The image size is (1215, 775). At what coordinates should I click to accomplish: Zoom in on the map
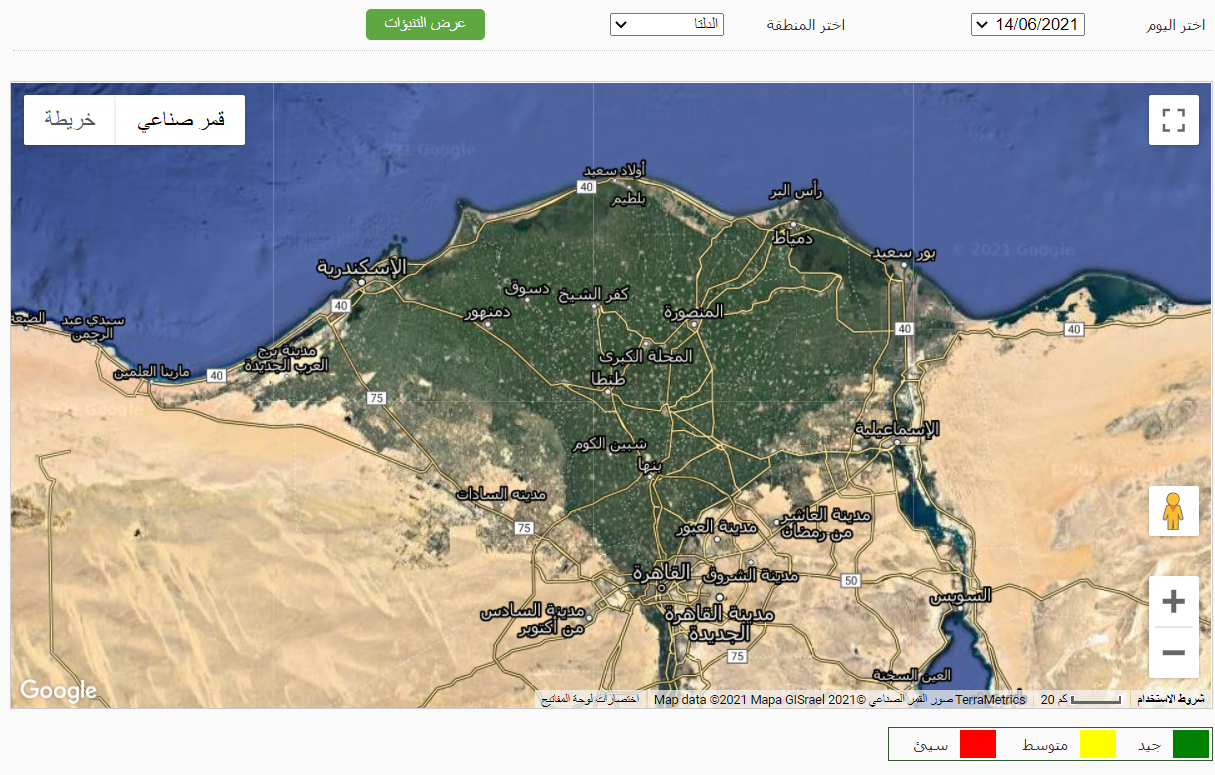tap(1173, 601)
